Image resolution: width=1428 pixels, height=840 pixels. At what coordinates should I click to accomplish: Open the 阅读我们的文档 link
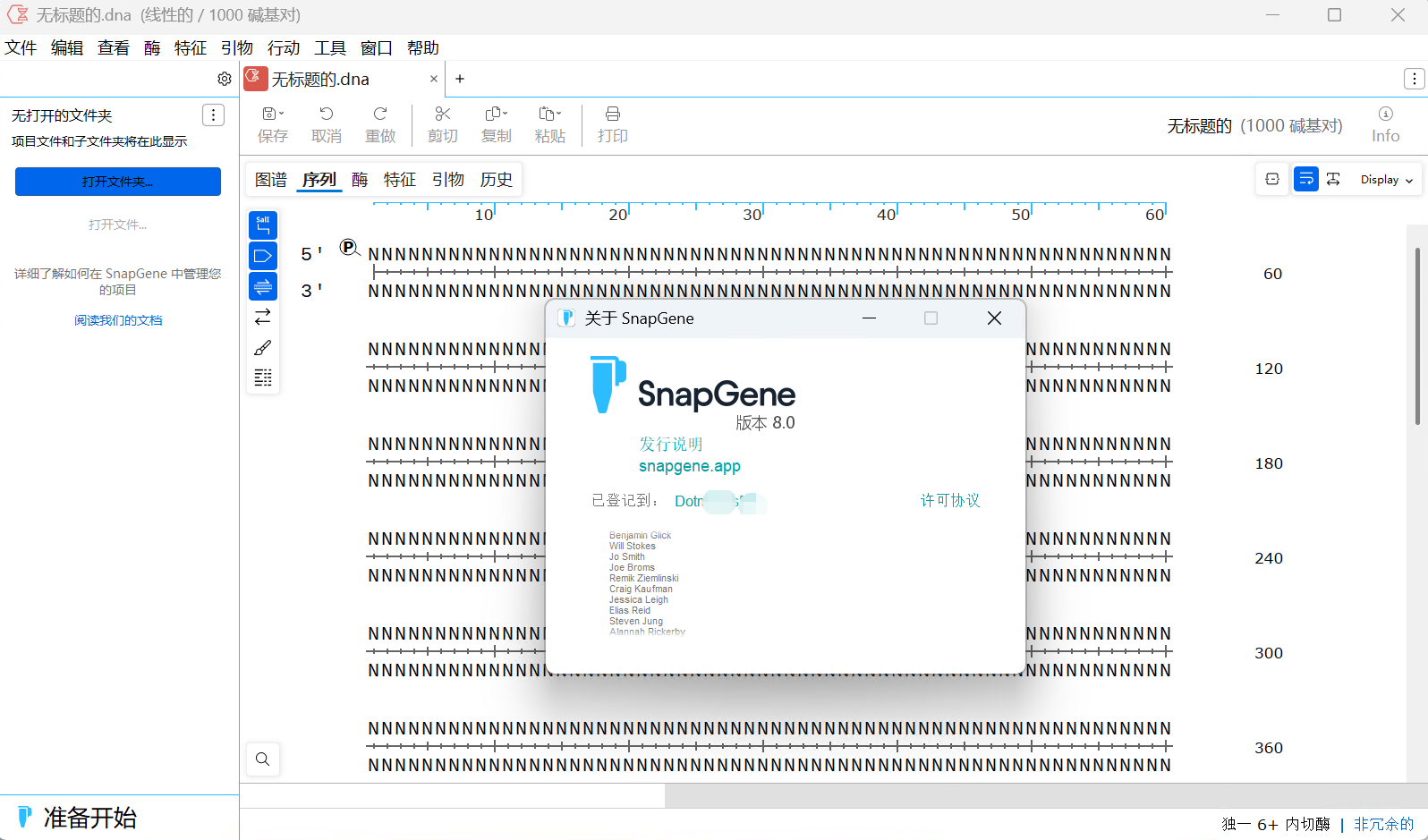[118, 320]
